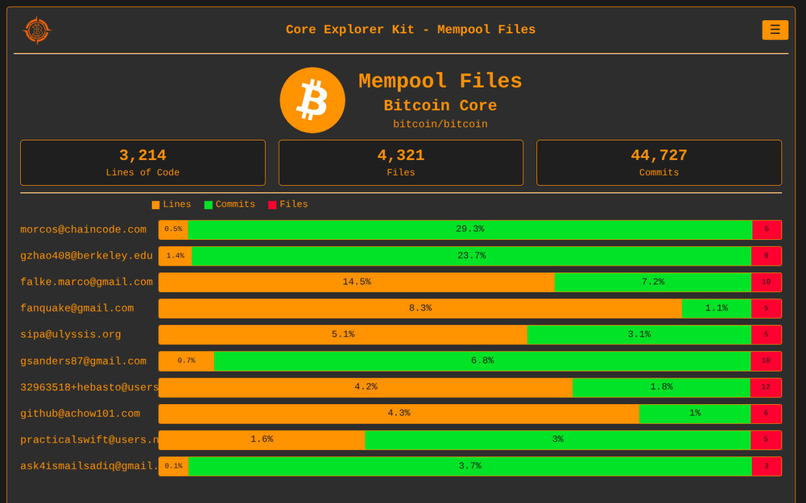
Task: Select contributor gzhao408@berkeley.edu
Action: click(x=86, y=256)
